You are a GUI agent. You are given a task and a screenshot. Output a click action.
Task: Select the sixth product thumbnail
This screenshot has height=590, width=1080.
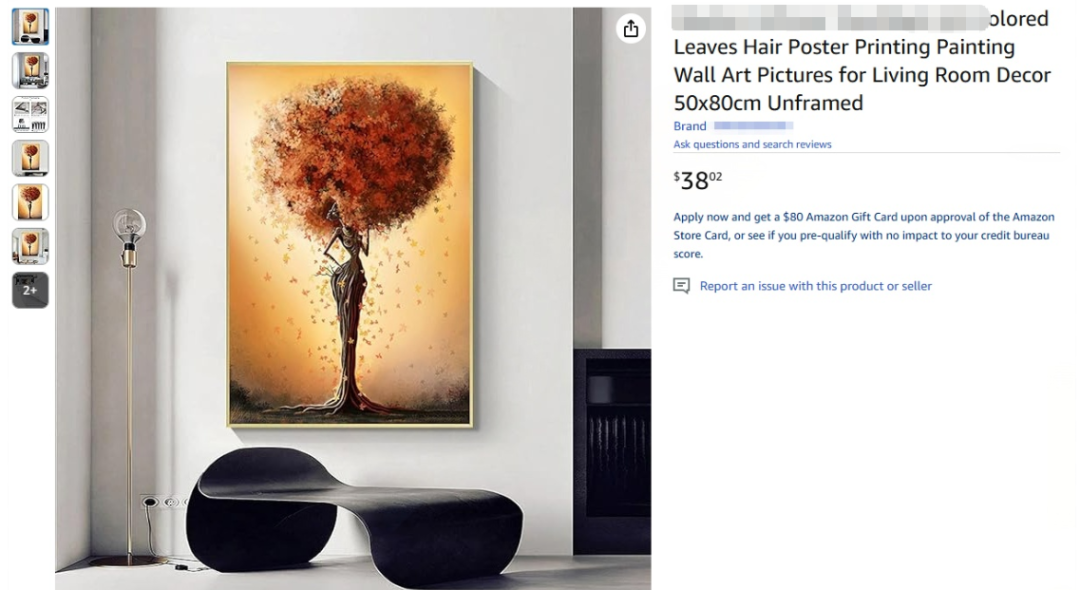30,246
